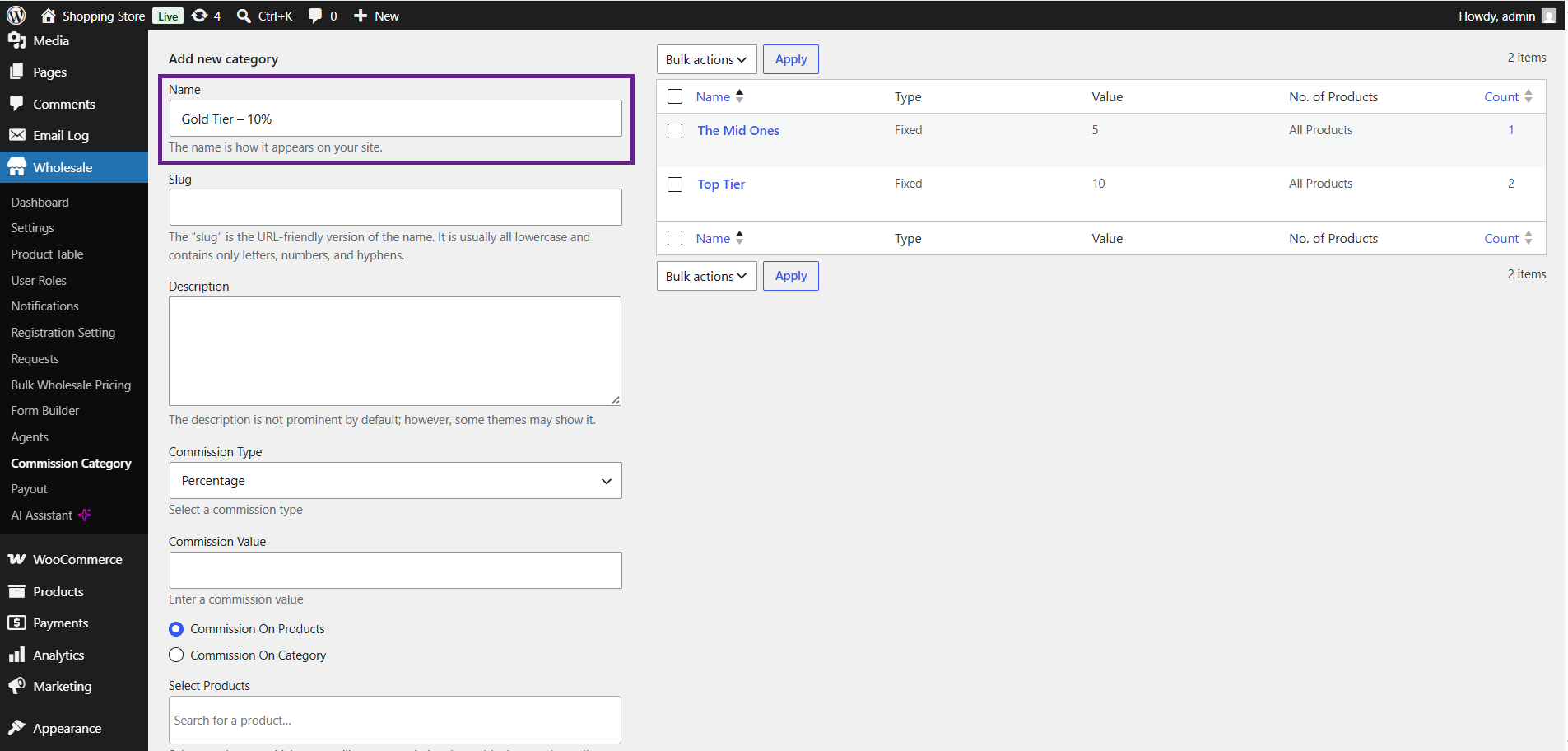Open The Mid Ones category link
The width and height of the screenshot is (1568, 751).
pyautogui.click(x=738, y=130)
